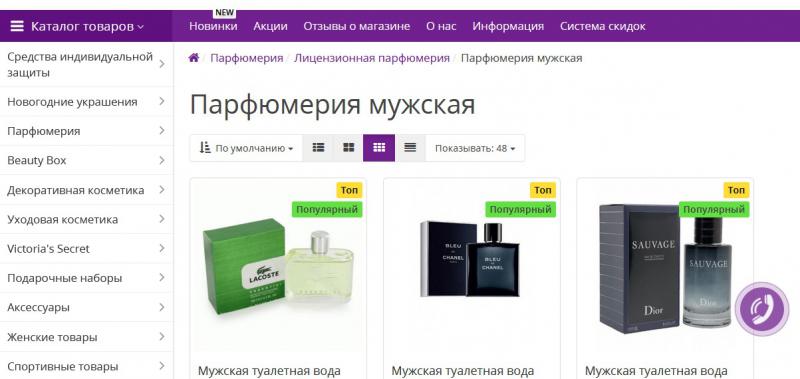
Task: Follow Лицензионная парфюмерия breadcrumb link
Action: point(372,58)
